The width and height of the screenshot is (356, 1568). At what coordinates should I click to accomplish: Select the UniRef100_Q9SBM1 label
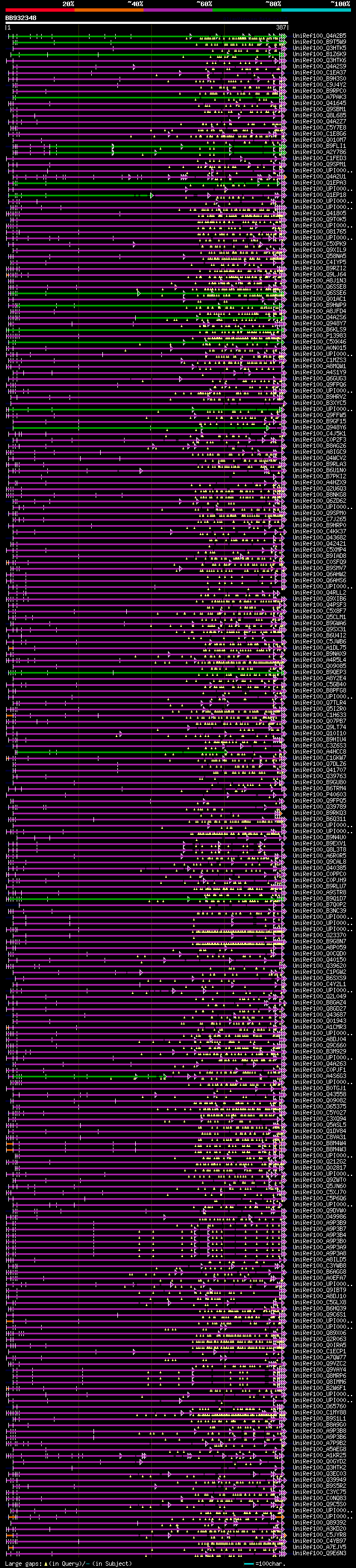coord(319,110)
